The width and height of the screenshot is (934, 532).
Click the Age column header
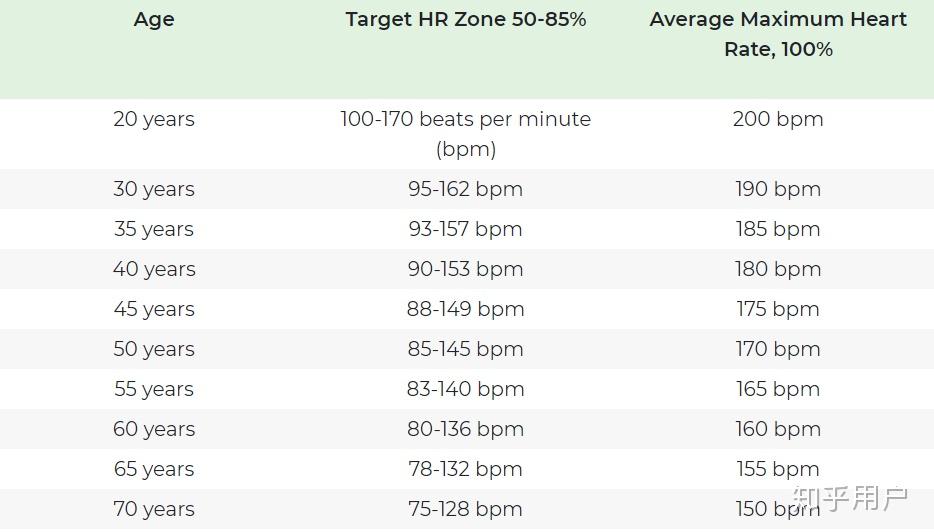pos(154,20)
